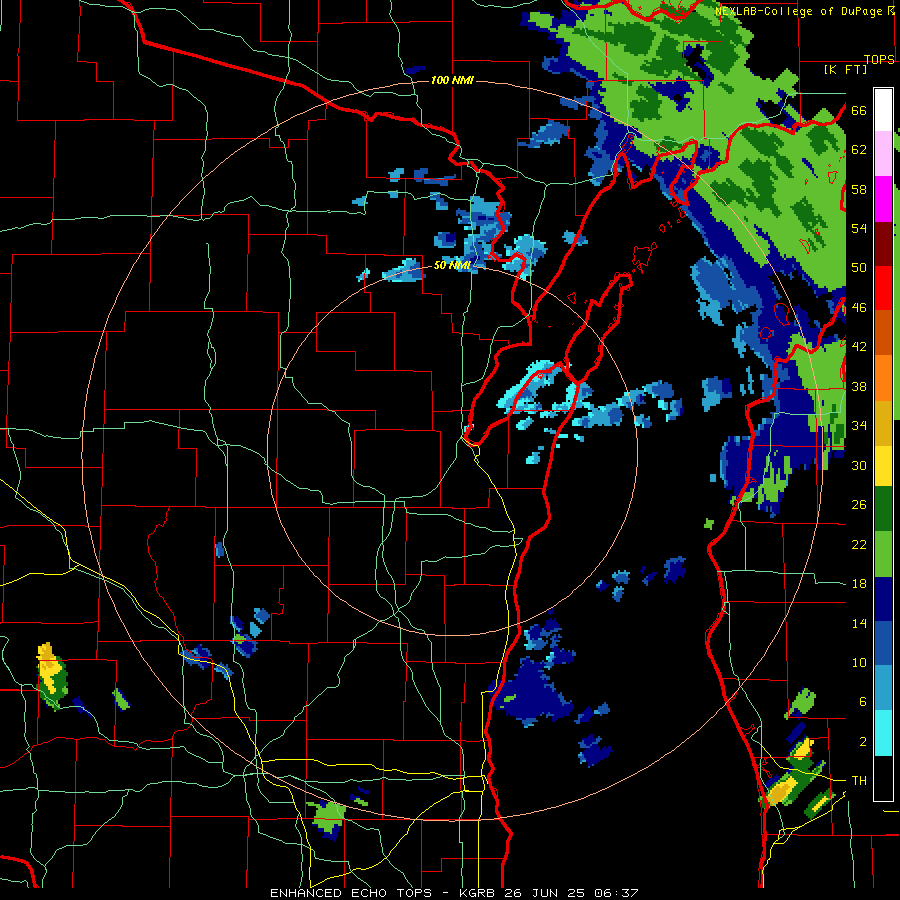Viewport: 900px width, 900px height.
Task: Click the magenta swatch on the color scale
Action: pyautogui.click(x=883, y=199)
